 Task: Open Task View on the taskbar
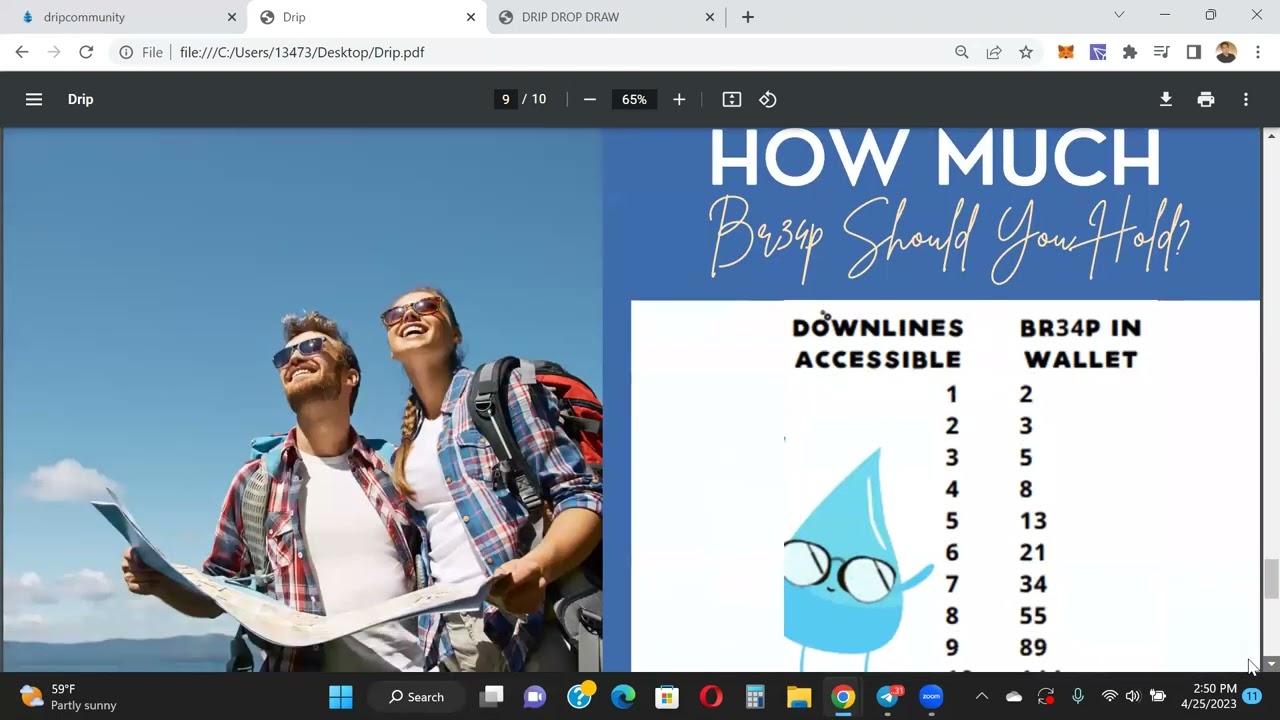pyautogui.click(x=491, y=696)
